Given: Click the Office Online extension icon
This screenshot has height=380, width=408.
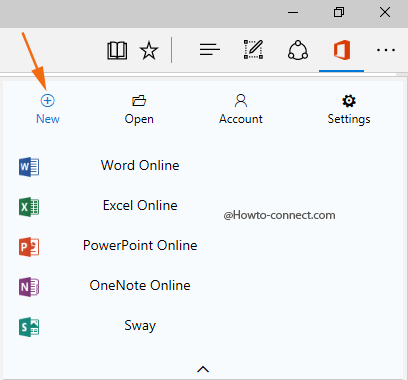Looking at the screenshot, I should 342,50.
